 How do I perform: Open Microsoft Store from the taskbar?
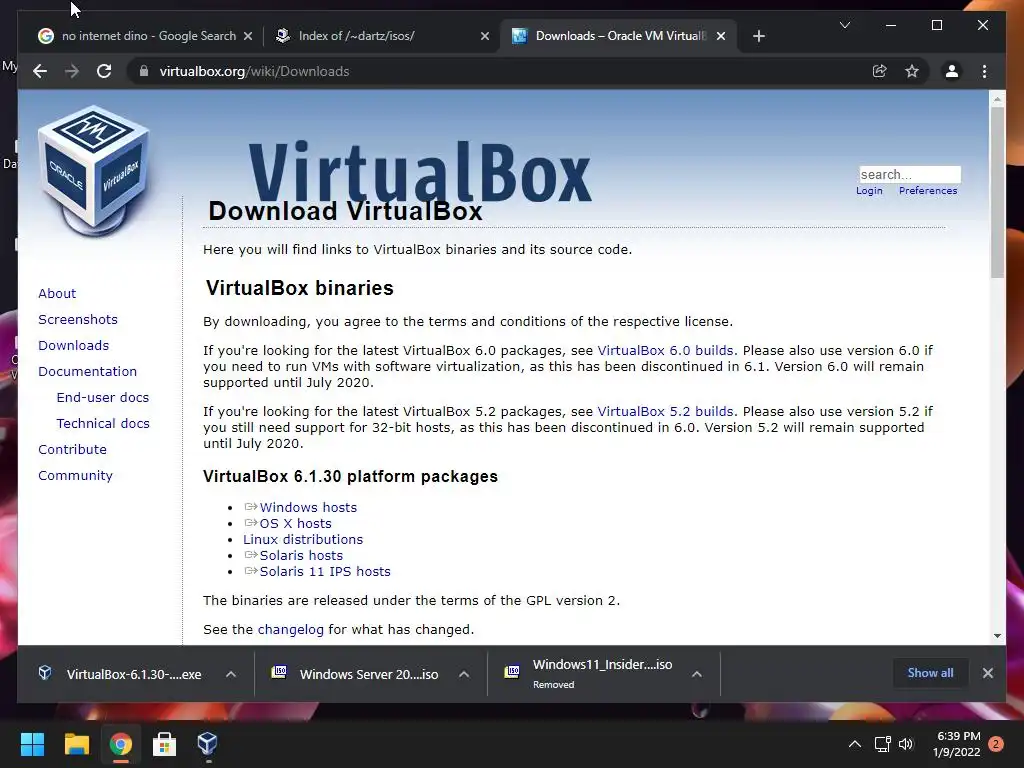(164, 744)
